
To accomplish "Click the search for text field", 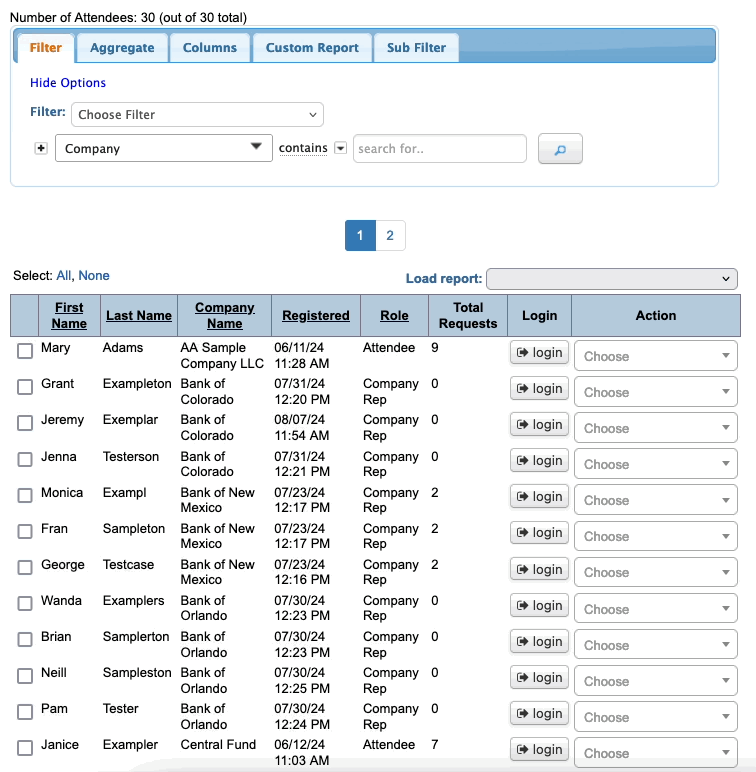I will tap(439, 148).
